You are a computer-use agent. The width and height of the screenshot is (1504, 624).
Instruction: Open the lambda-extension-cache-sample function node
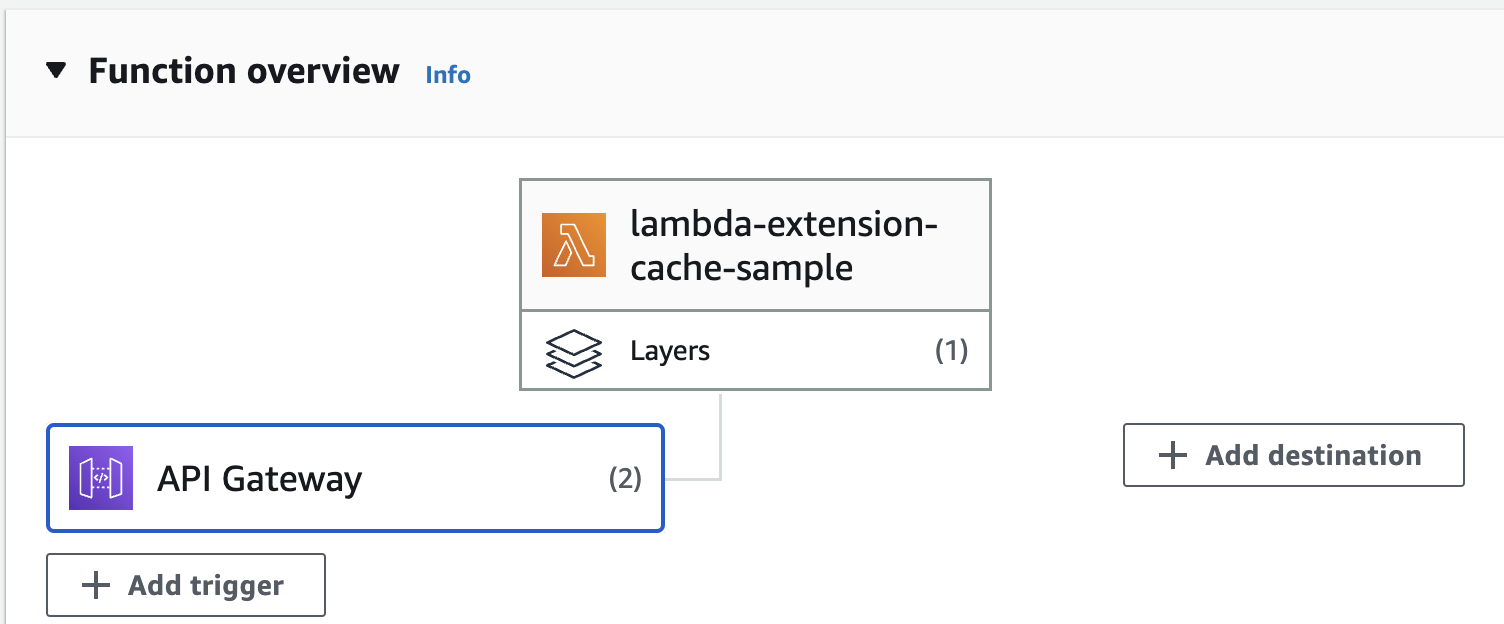click(755, 244)
